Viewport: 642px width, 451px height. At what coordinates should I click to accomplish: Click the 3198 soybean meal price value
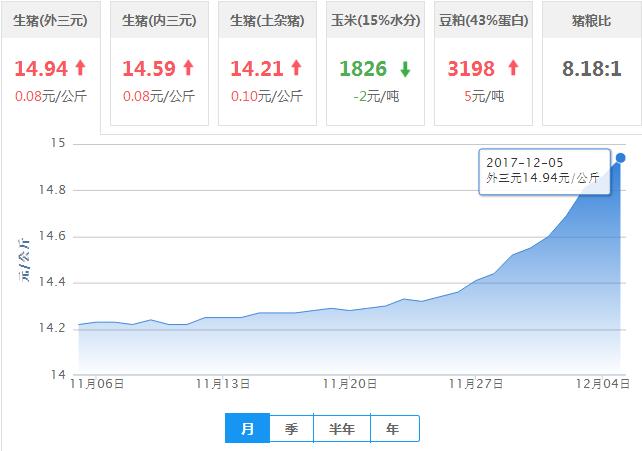tap(471, 68)
